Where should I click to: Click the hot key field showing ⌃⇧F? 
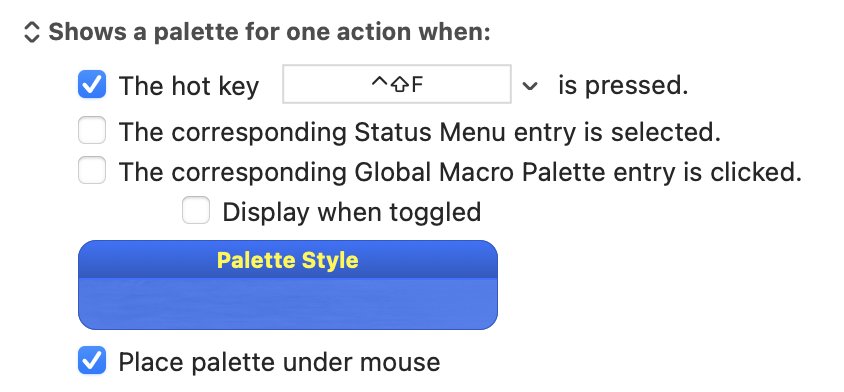tap(397, 84)
